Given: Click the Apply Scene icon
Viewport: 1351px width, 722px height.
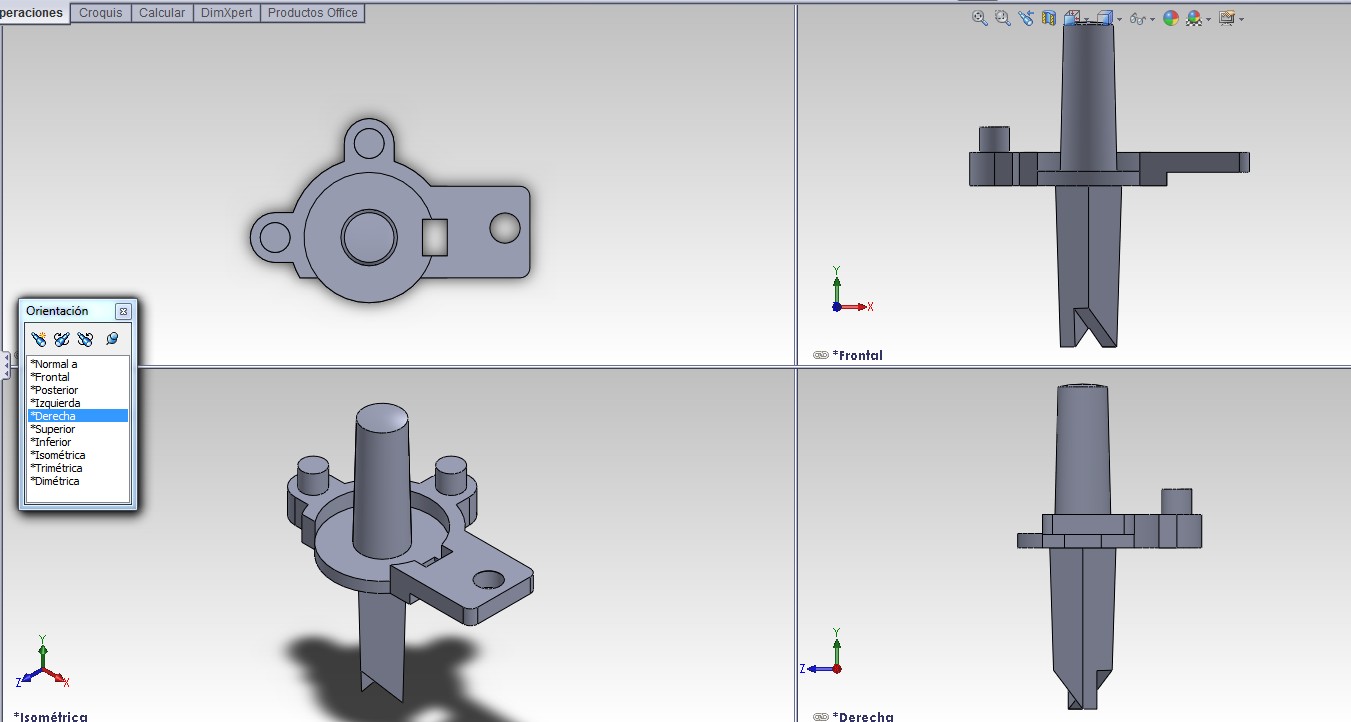Looking at the screenshot, I should click(x=1193, y=18).
